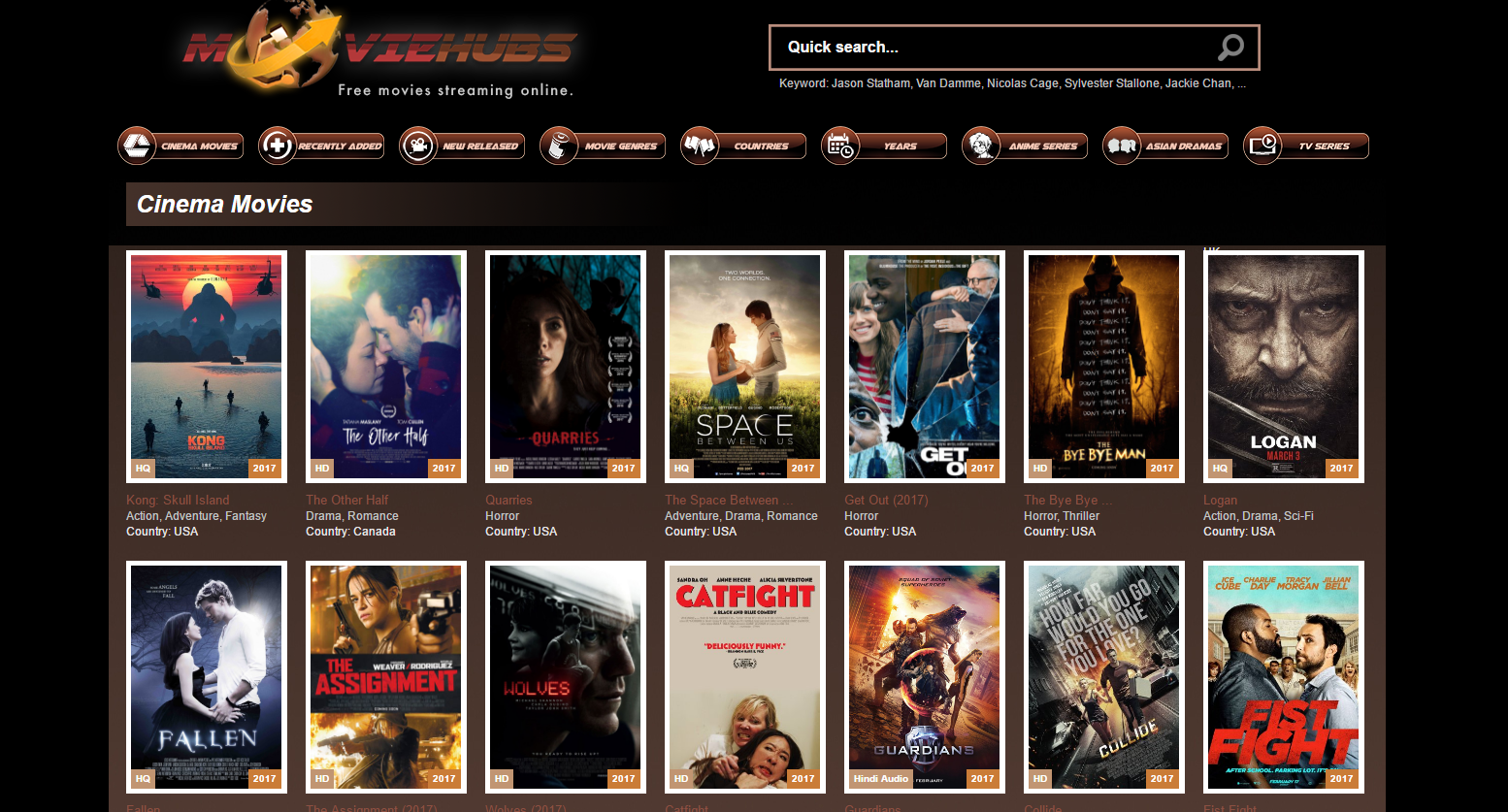The height and width of the screenshot is (812, 1508).
Task: Select the Bye Bye Man poster
Action: pos(1104,367)
